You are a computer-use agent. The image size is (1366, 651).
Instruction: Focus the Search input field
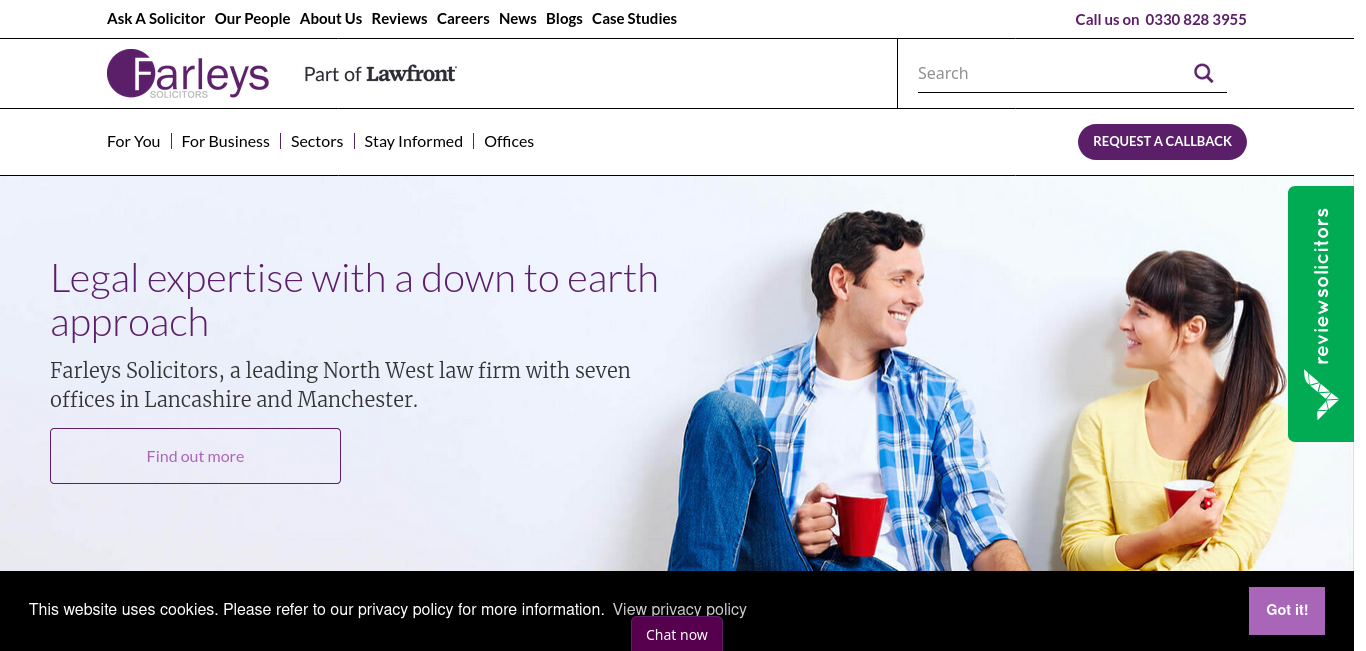click(1050, 73)
